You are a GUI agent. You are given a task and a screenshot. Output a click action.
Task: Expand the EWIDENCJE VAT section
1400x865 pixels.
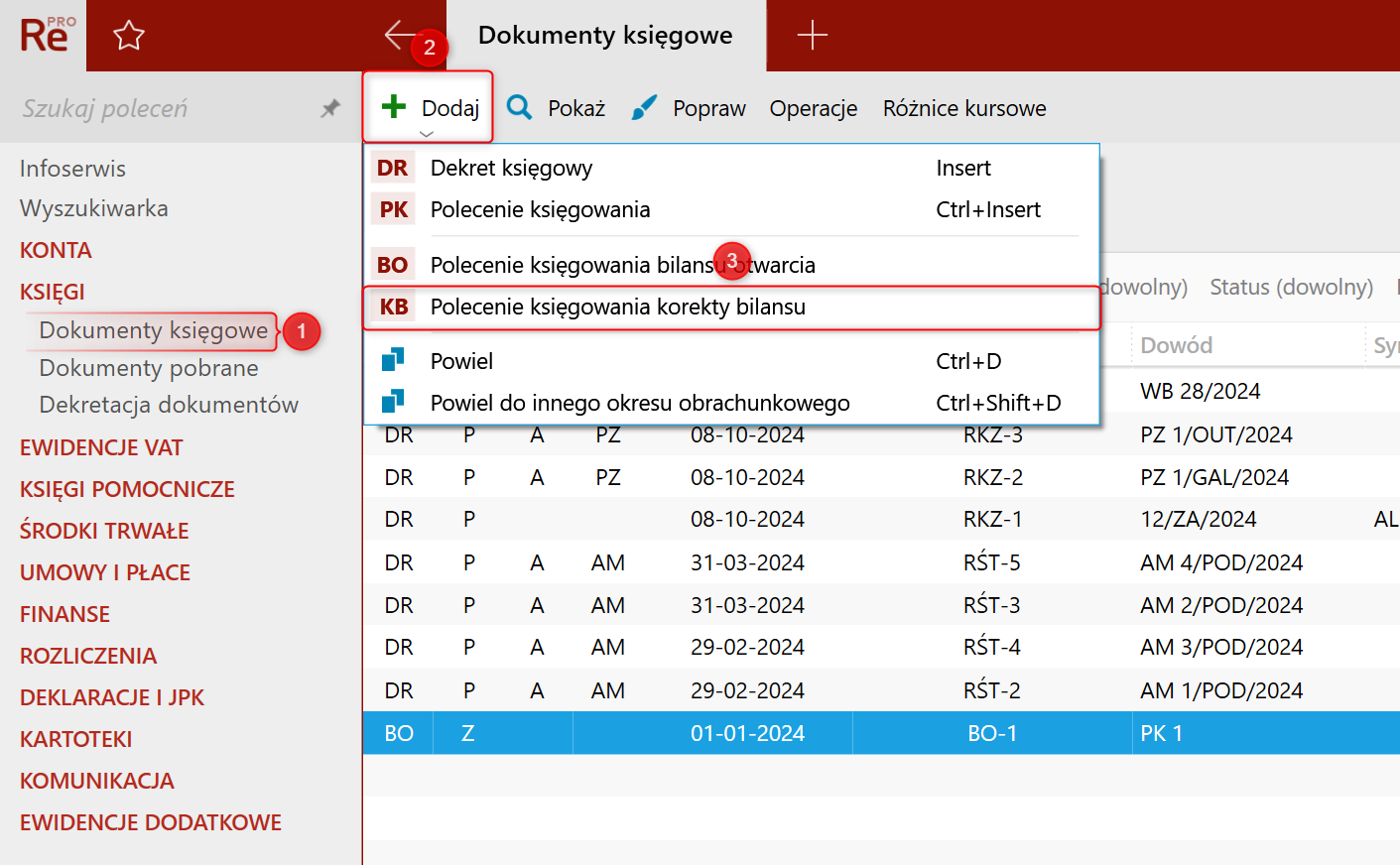click(x=101, y=447)
